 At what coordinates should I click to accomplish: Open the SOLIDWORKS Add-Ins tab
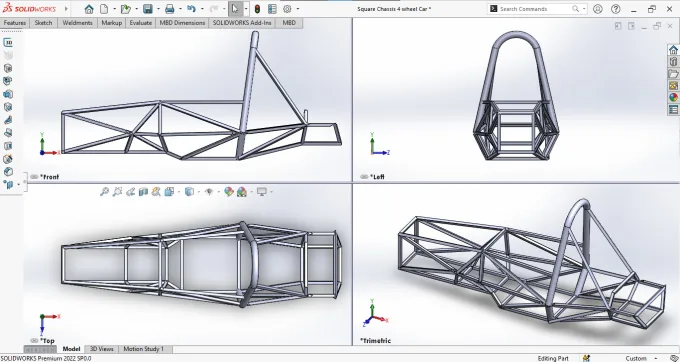[x=242, y=23]
